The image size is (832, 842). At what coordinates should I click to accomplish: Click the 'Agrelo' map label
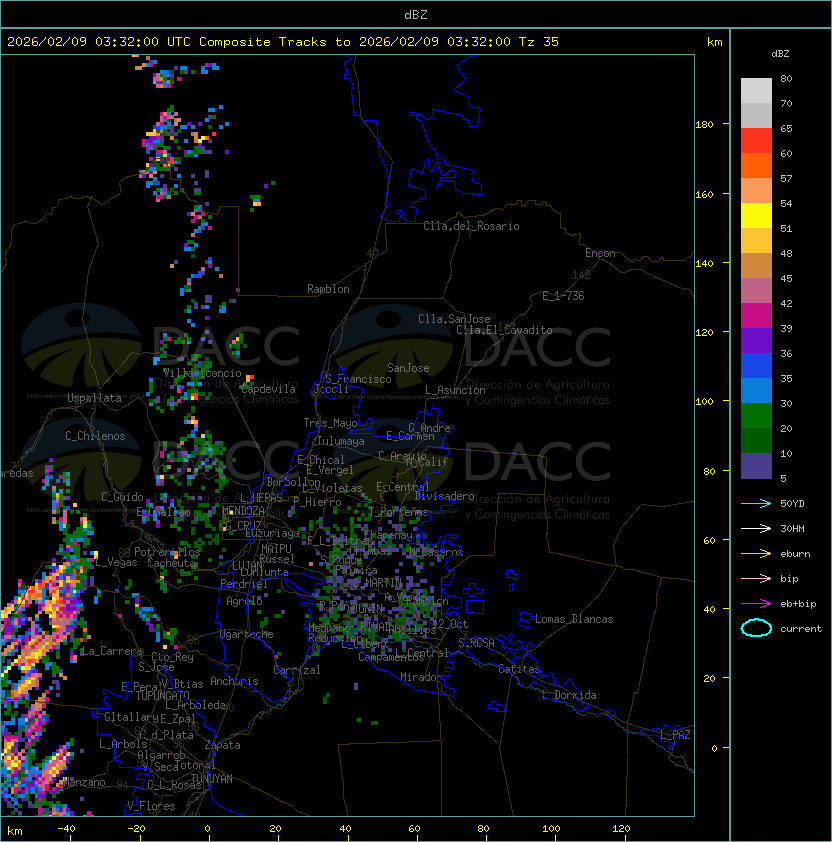coord(244,601)
